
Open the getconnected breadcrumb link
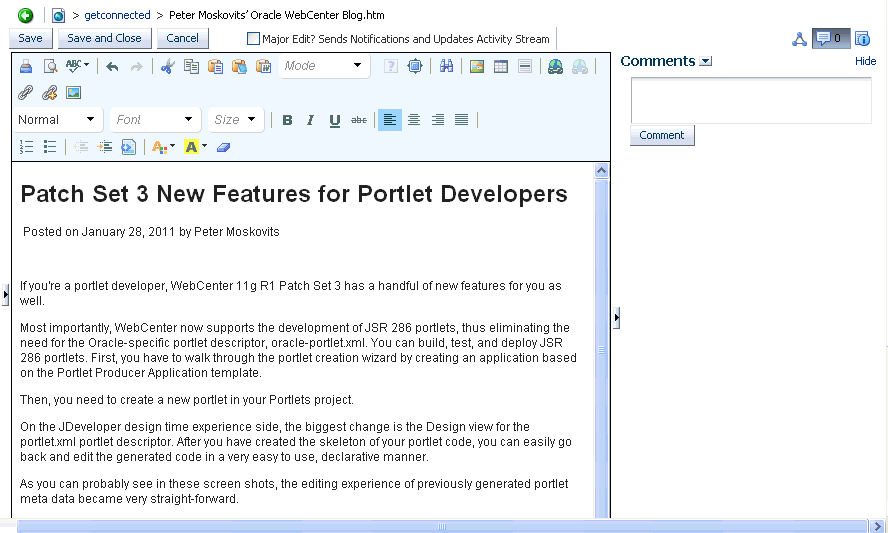(117, 15)
